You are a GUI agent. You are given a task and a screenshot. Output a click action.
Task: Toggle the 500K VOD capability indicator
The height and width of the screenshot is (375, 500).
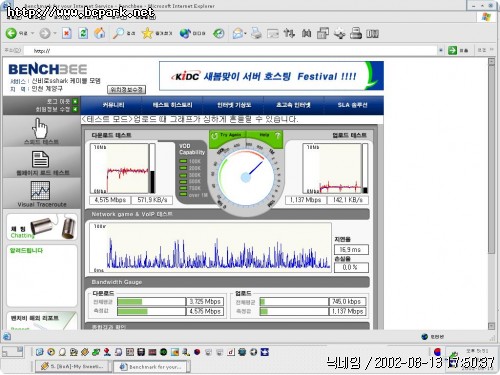(183, 182)
